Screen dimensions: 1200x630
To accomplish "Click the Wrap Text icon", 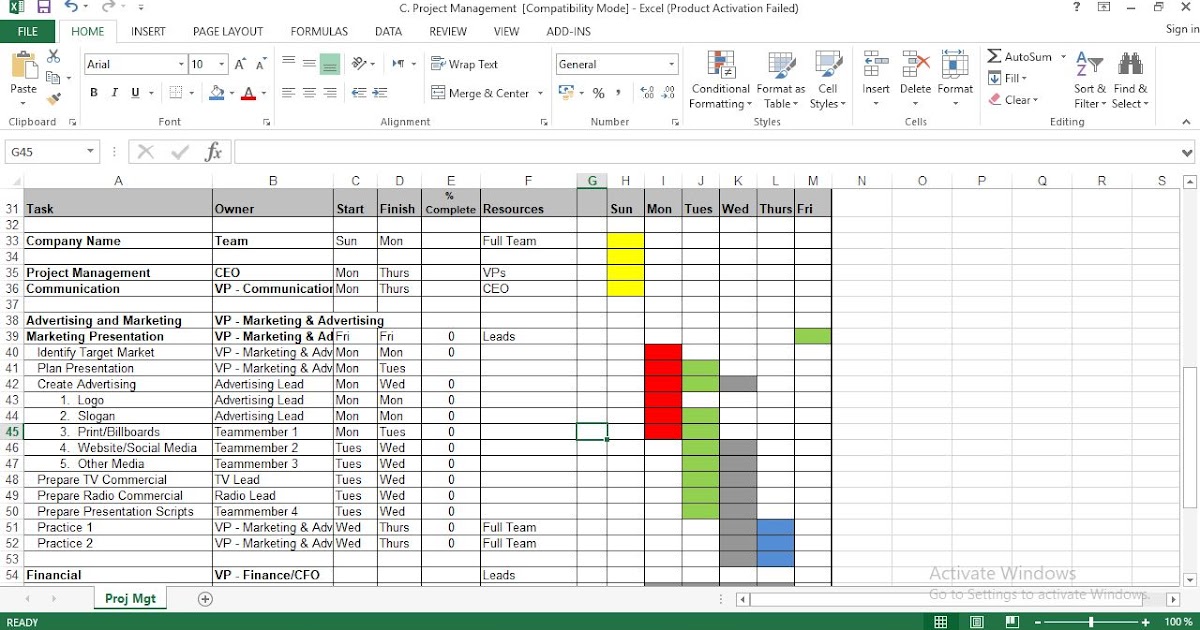I will pyautogui.click(x=438, y=63).
